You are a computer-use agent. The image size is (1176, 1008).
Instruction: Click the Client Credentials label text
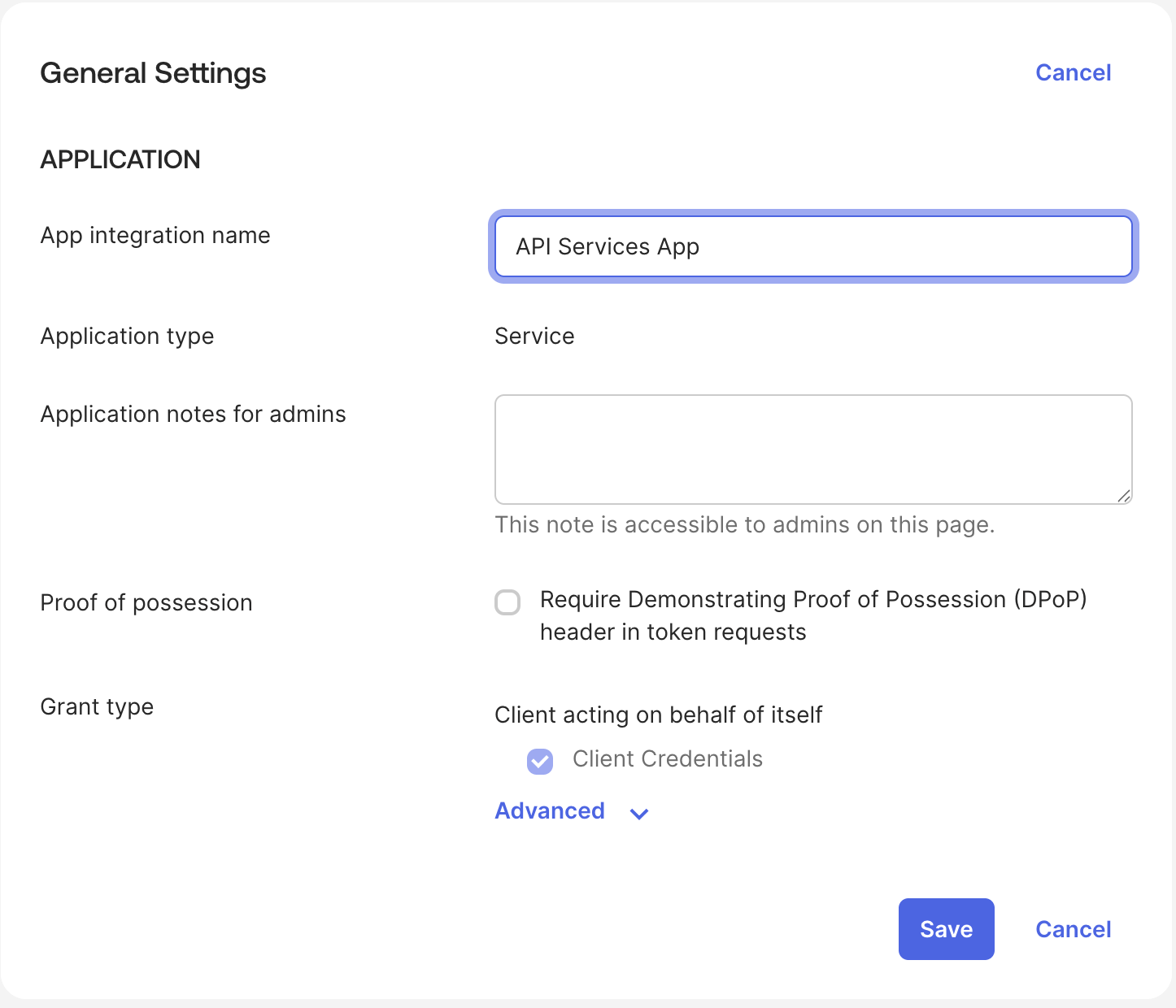(668, 759)
